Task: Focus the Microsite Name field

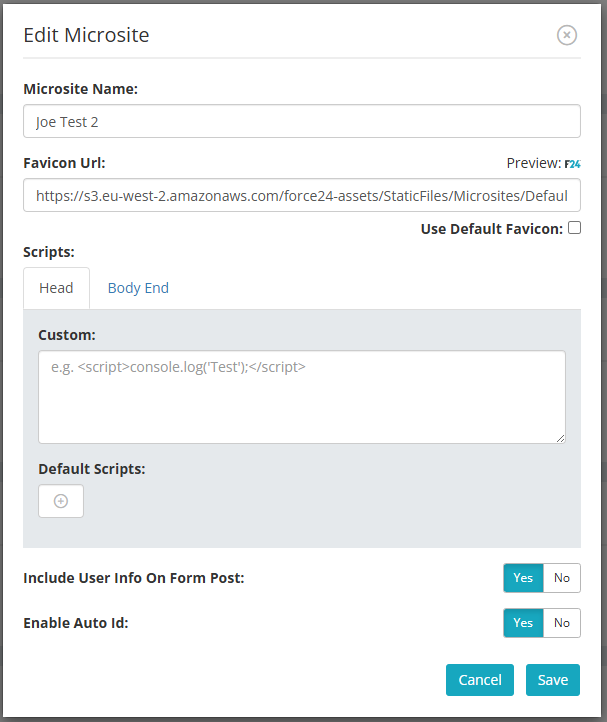Action: click(302, 122)
